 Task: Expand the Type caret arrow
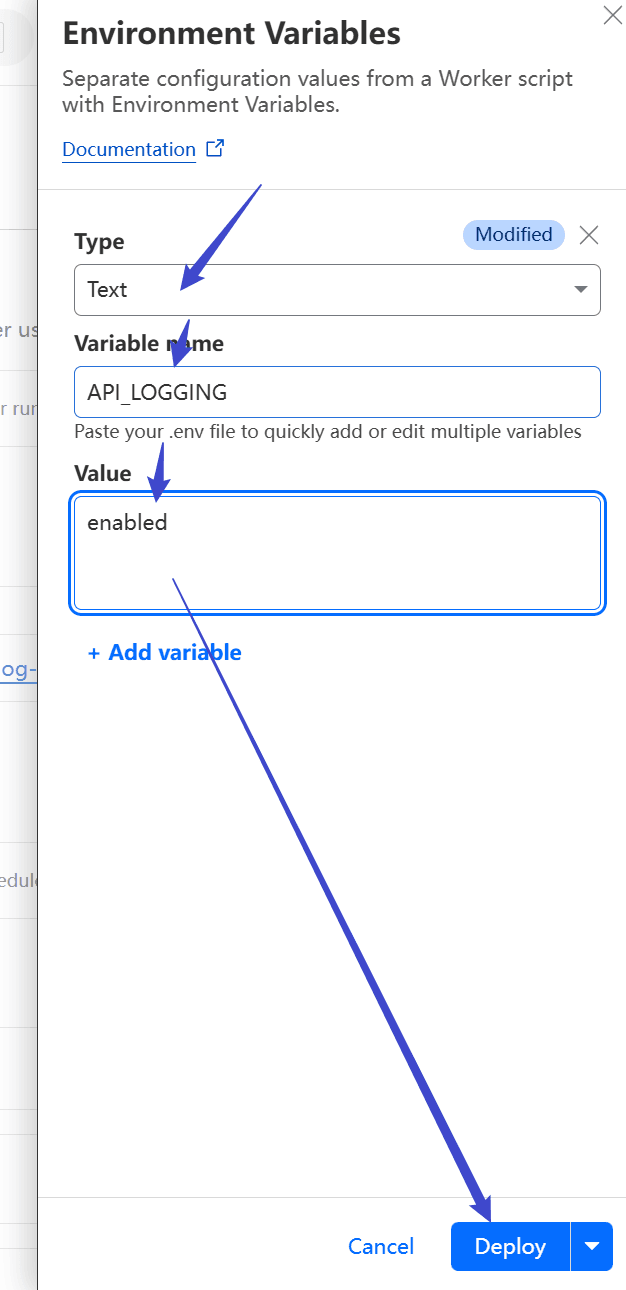point(581,290)
